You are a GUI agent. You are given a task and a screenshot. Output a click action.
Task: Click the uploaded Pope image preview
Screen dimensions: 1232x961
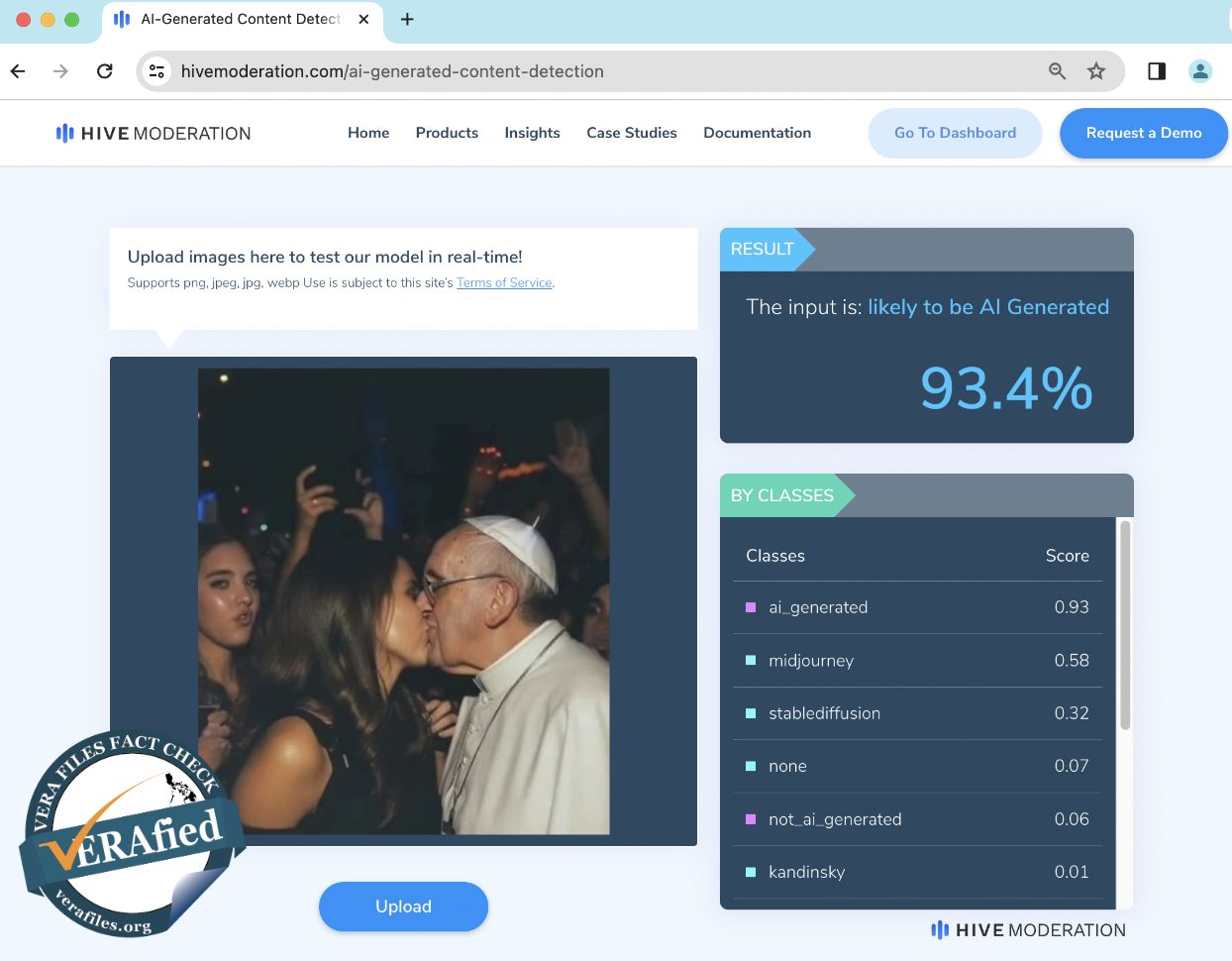[404, 599]
